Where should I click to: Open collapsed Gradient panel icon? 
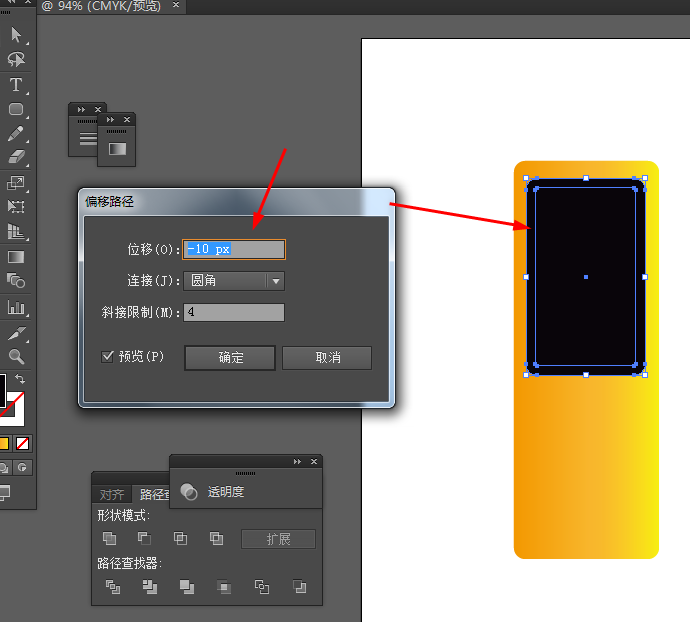(117, 149)
